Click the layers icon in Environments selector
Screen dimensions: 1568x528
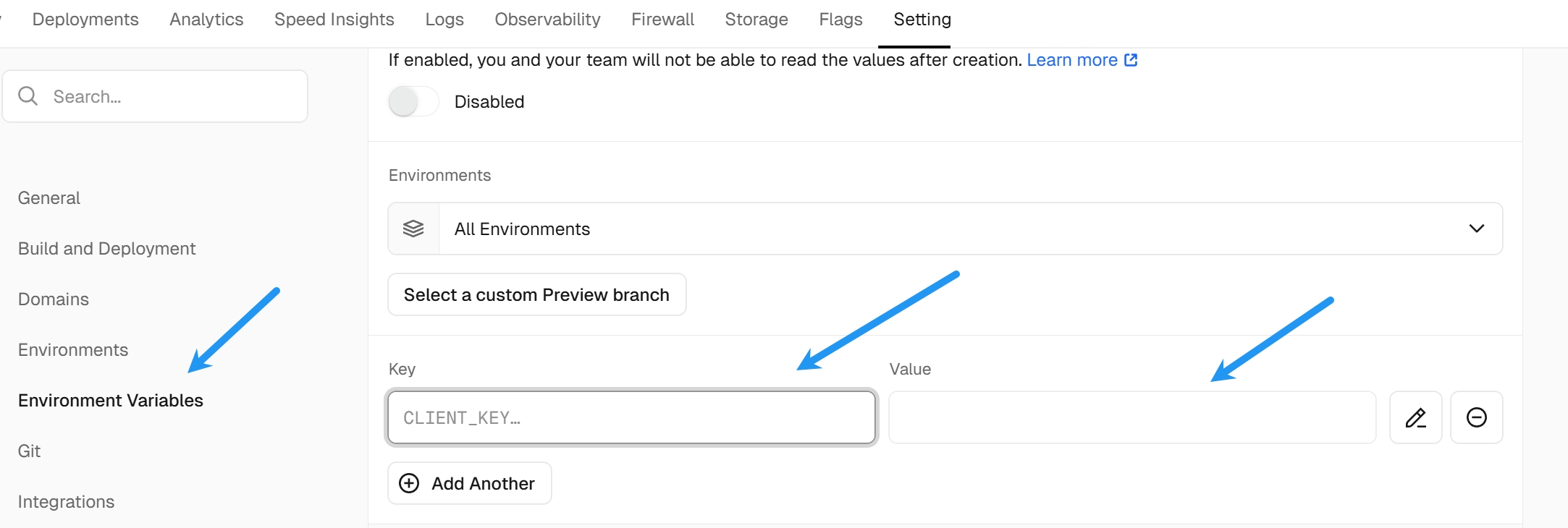[413, 229]
